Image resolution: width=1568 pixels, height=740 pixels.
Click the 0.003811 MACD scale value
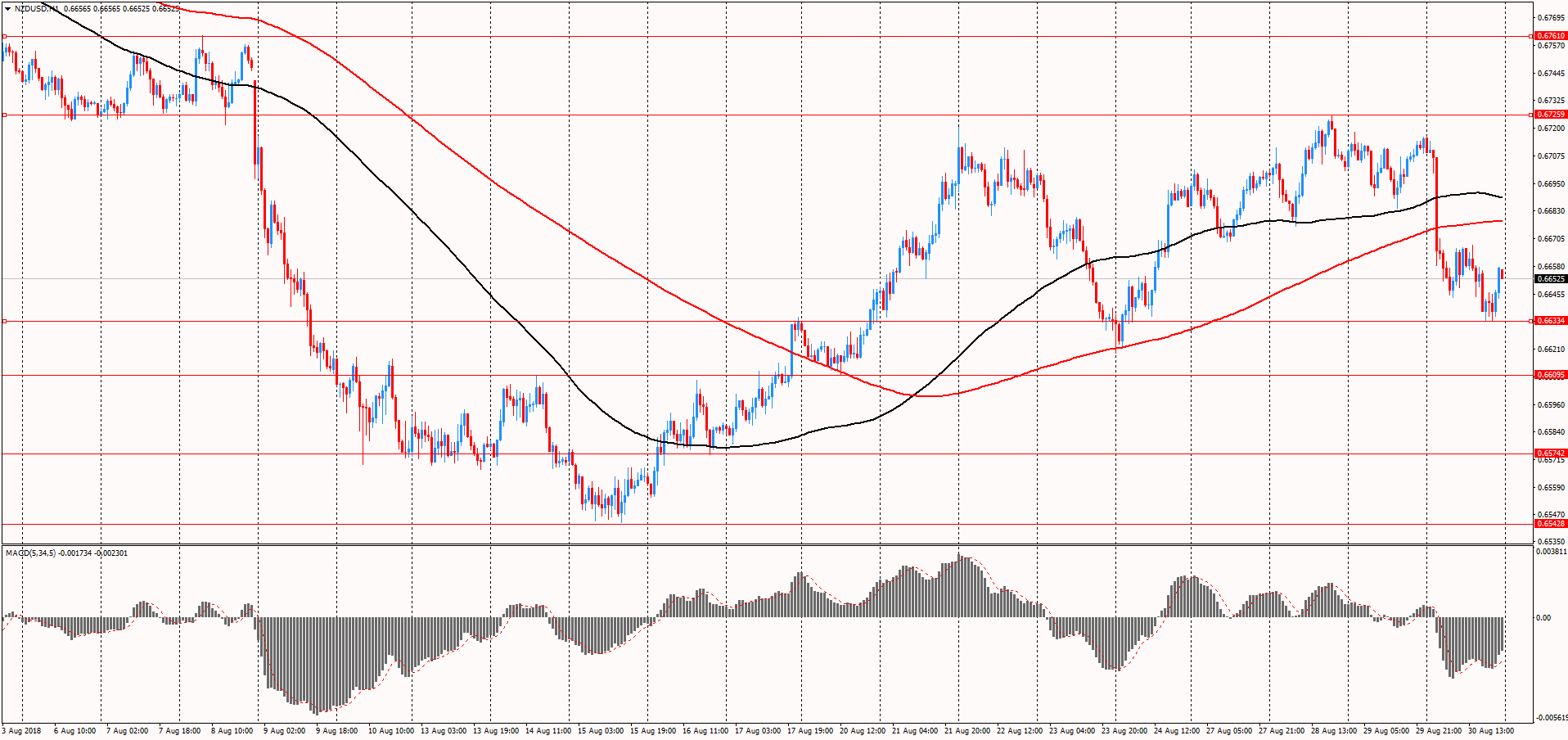click(x=1551, y=552)
